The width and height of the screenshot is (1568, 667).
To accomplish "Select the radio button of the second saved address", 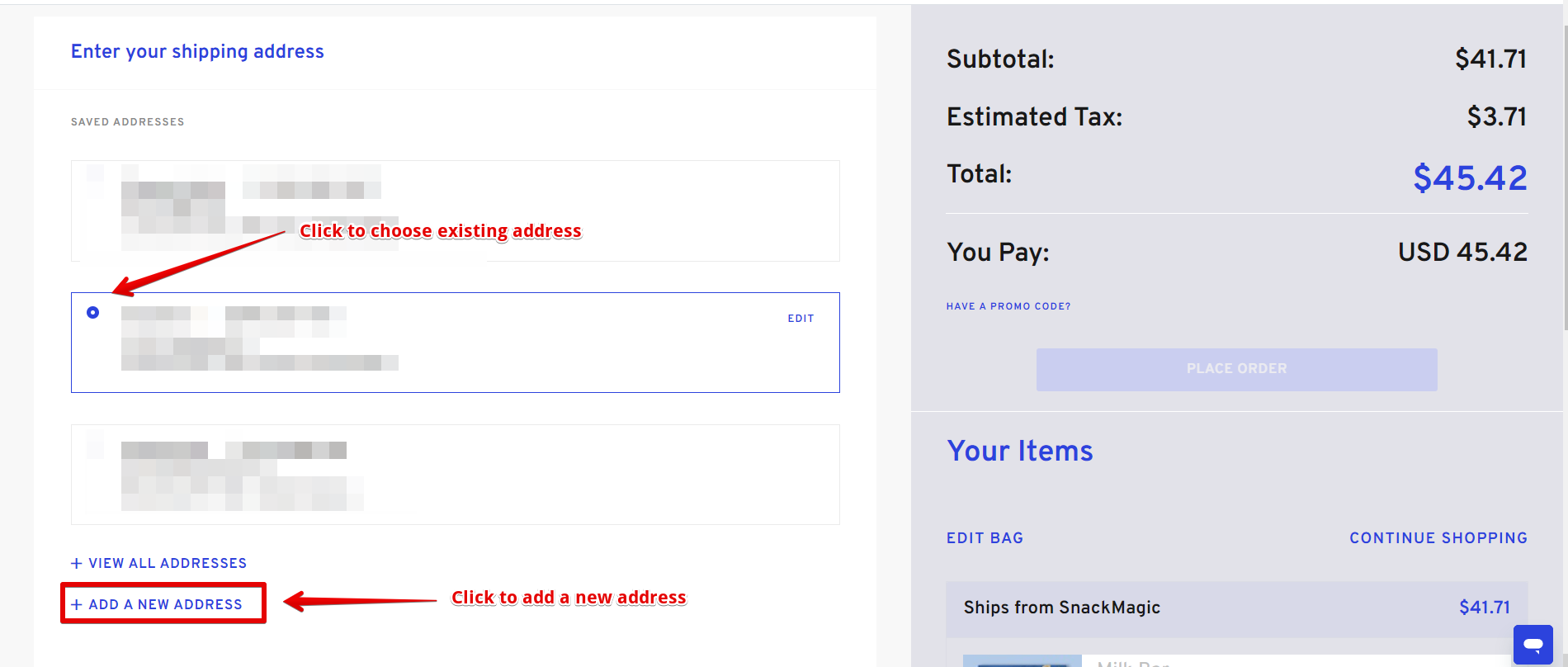I will point(93,312).
